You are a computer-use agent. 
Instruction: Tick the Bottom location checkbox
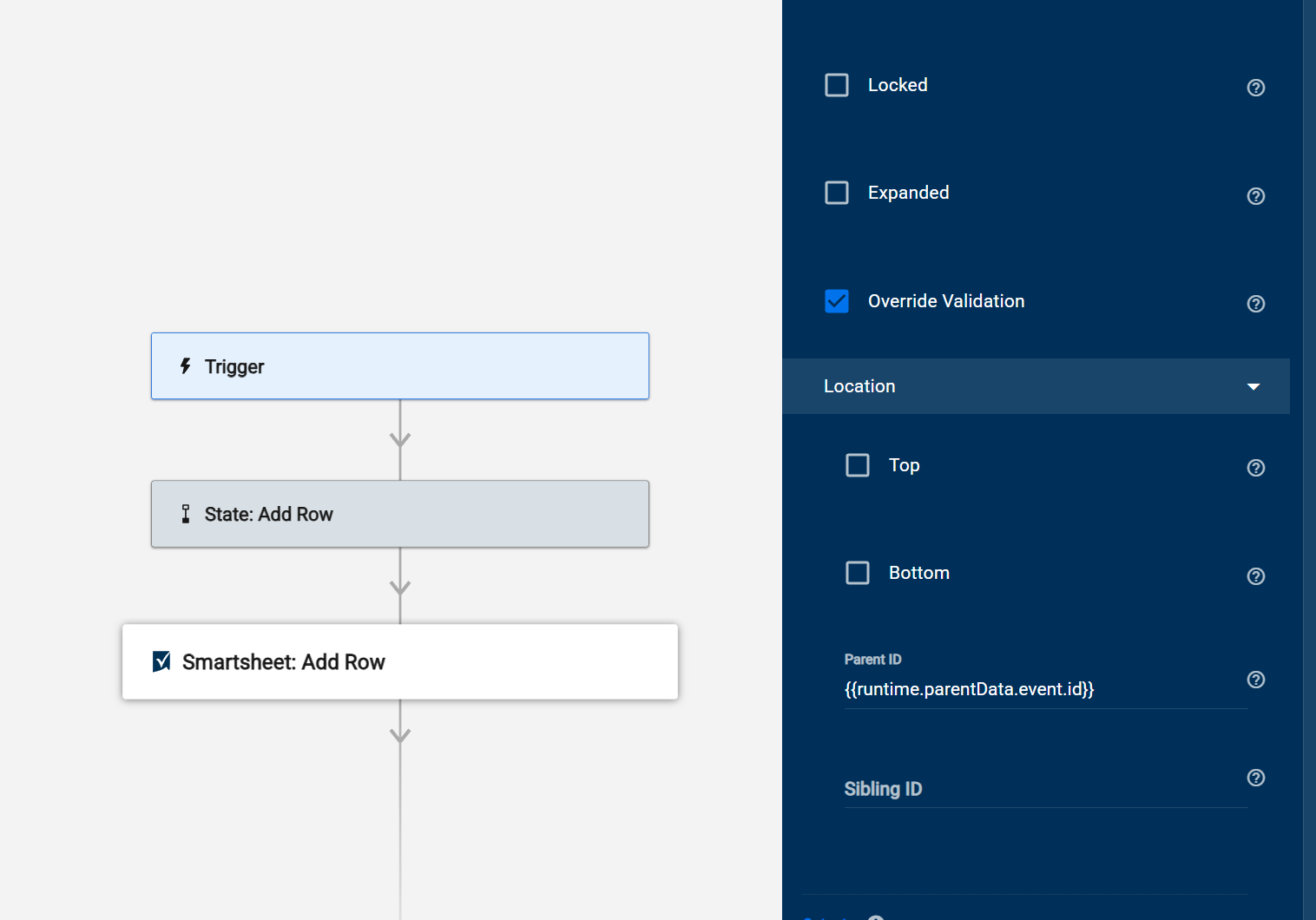tap(858, 573)
